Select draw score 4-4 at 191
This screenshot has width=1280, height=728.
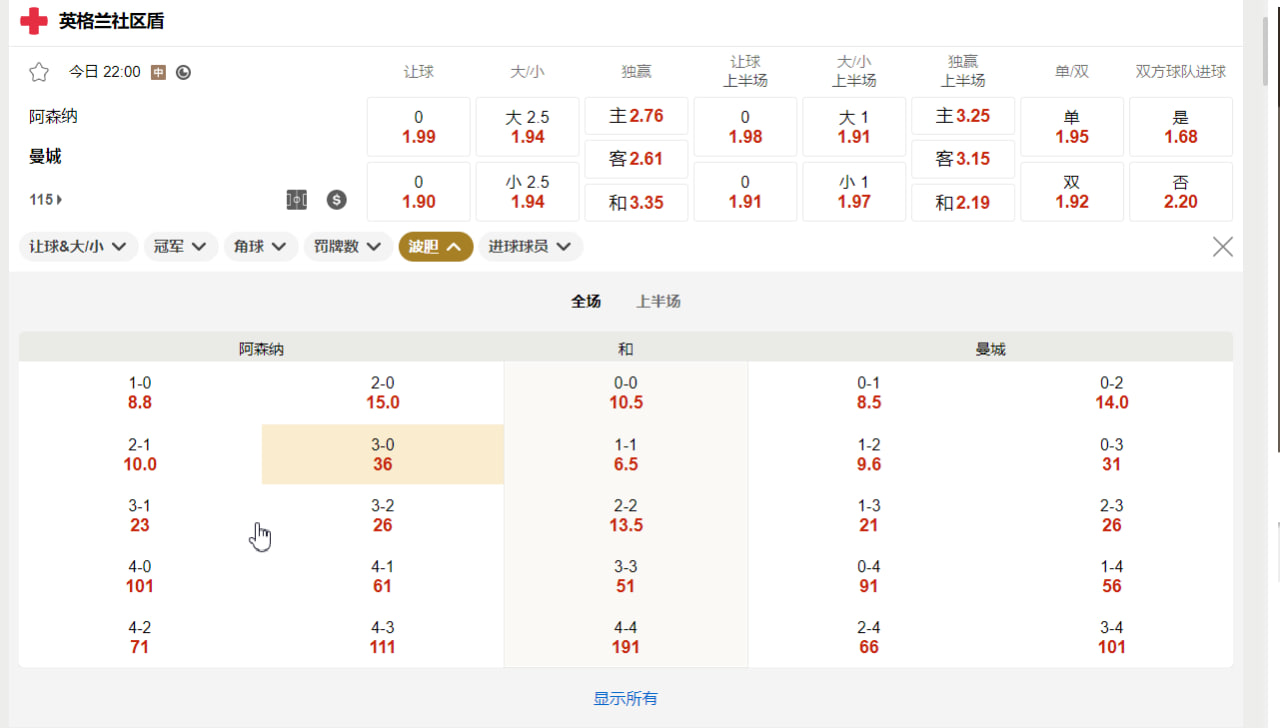tap(626, 637)
